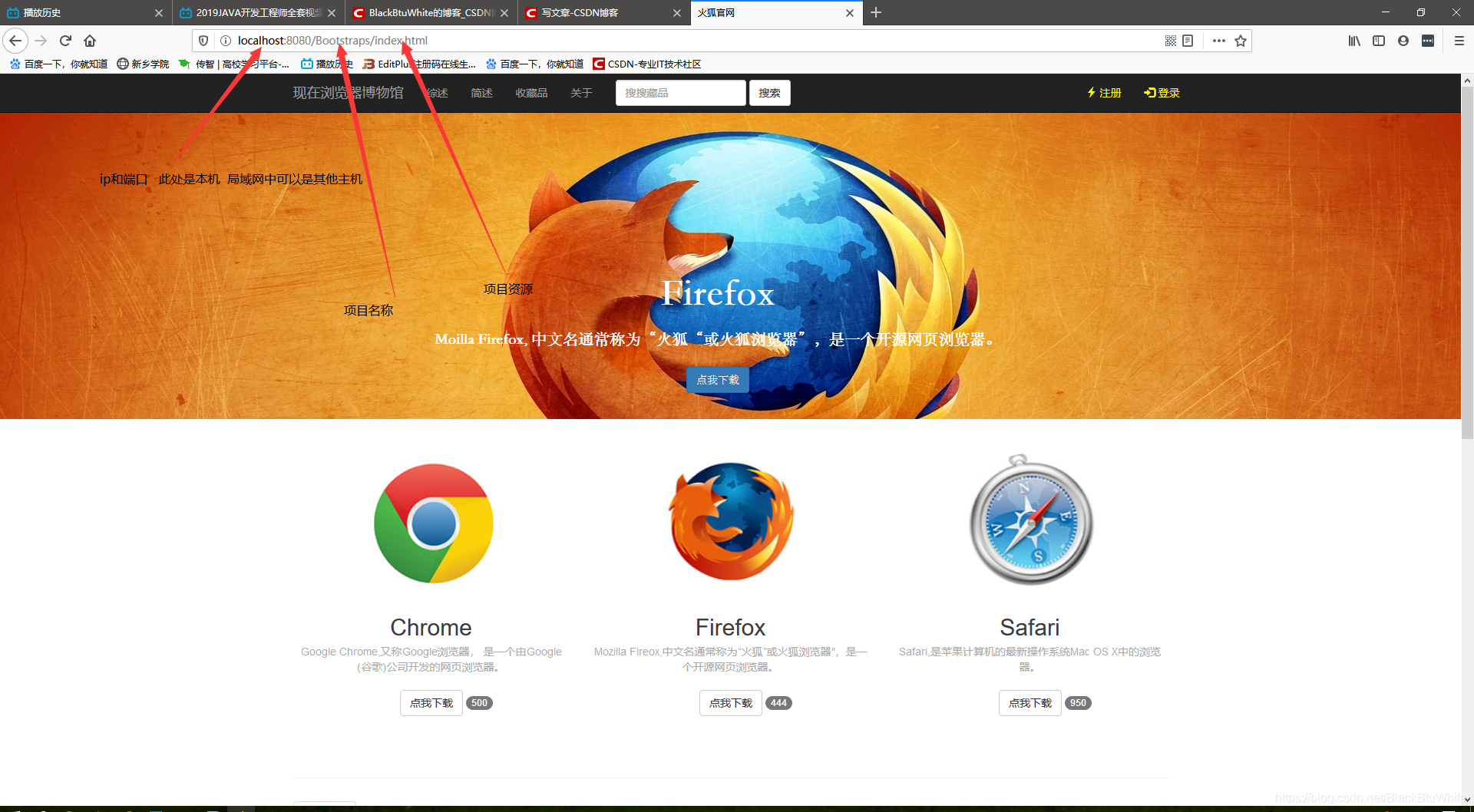
Task: Click the page vertical scrollbar thumb
Action: click(x=1467, y=261)
